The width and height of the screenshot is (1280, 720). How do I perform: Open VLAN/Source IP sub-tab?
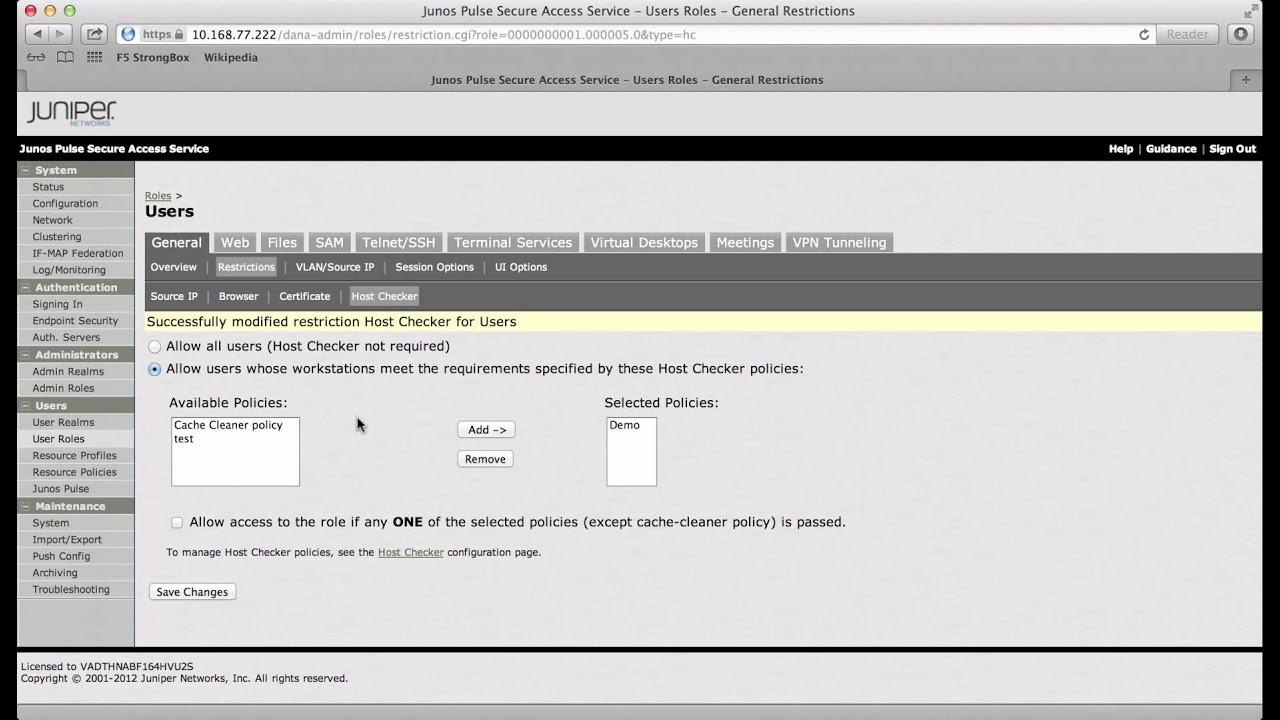[x=335, y=267]
